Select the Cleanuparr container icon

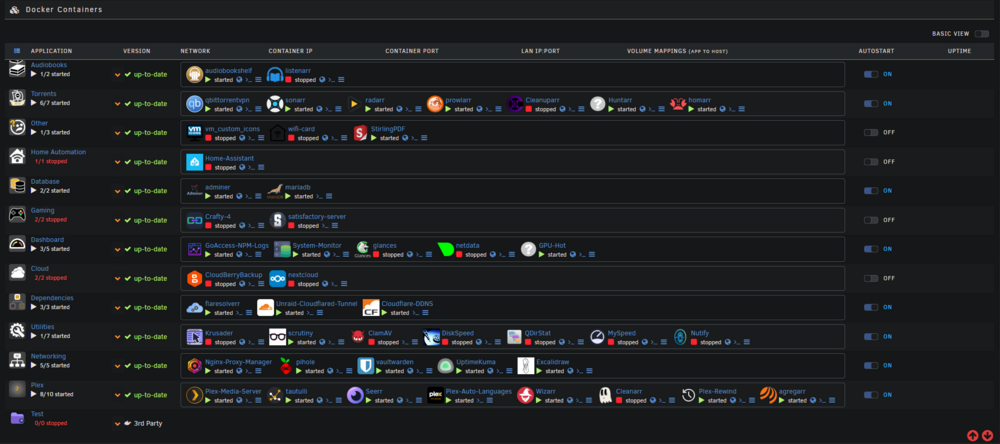click(515, 104)
